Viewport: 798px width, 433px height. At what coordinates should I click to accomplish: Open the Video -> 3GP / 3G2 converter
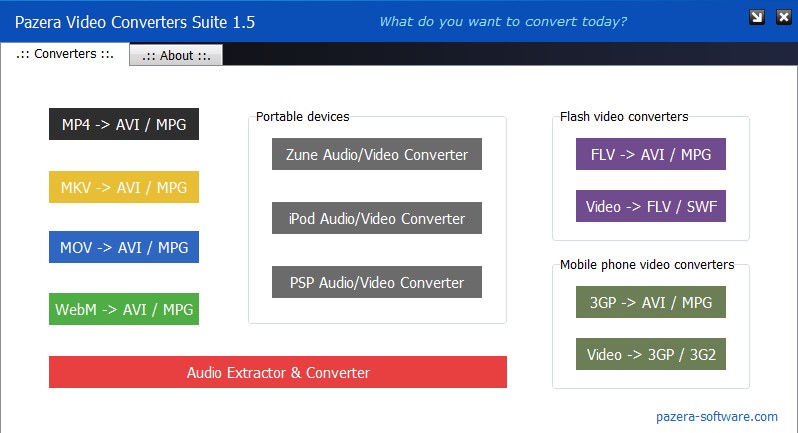click(651, 354)
